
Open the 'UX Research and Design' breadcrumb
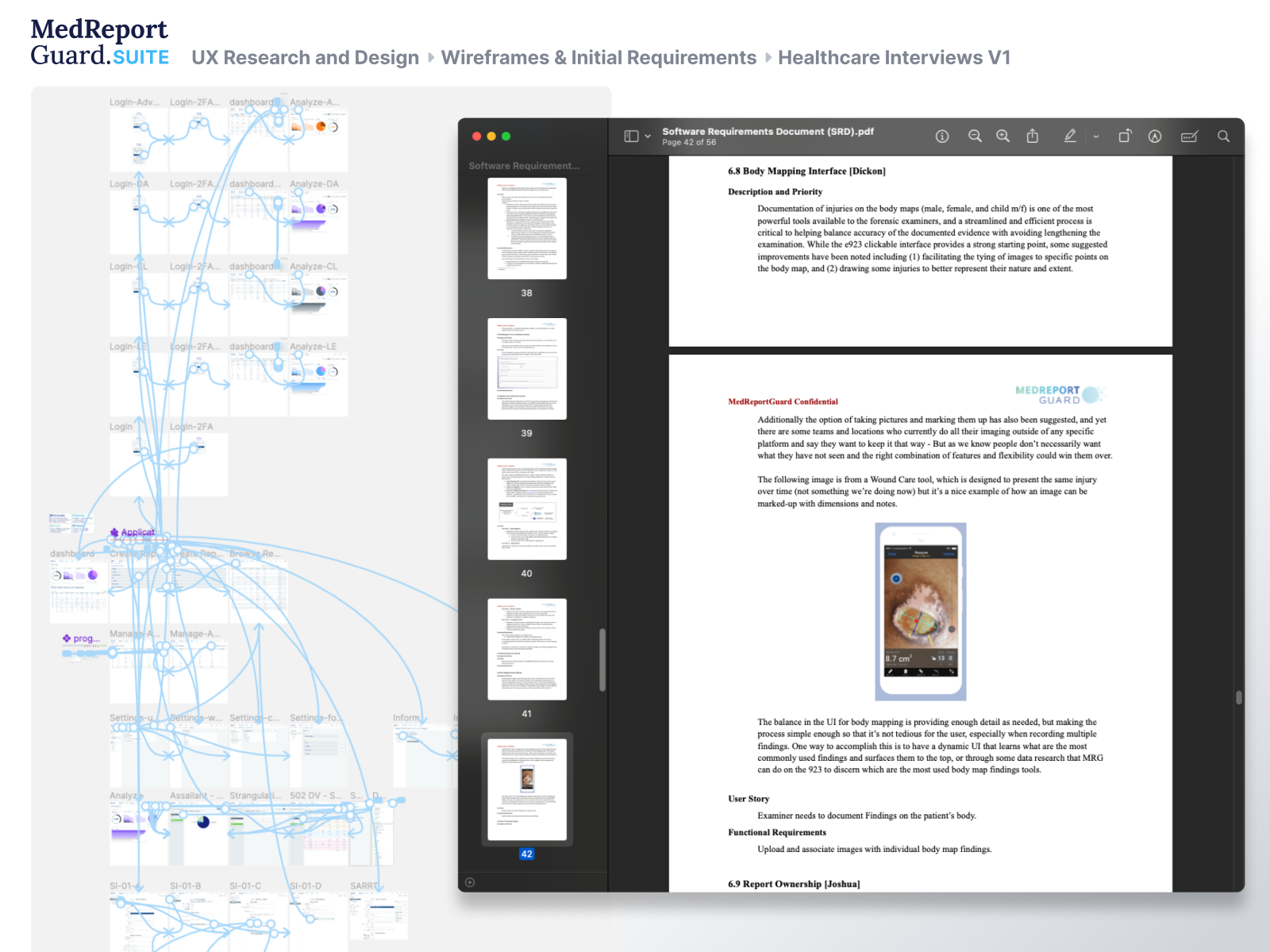pyautogui.click(x=306, y=58)
